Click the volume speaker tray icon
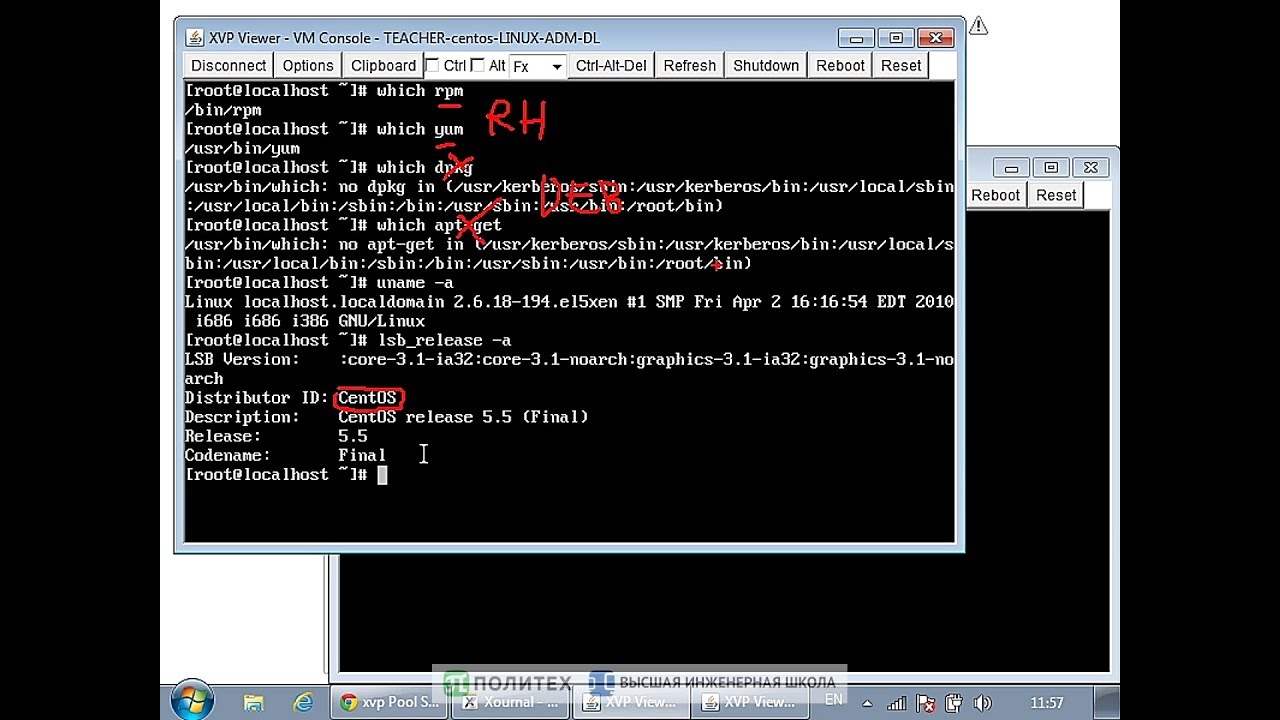The width and height of the screenshot is (1280, 720). coord(982,704)
